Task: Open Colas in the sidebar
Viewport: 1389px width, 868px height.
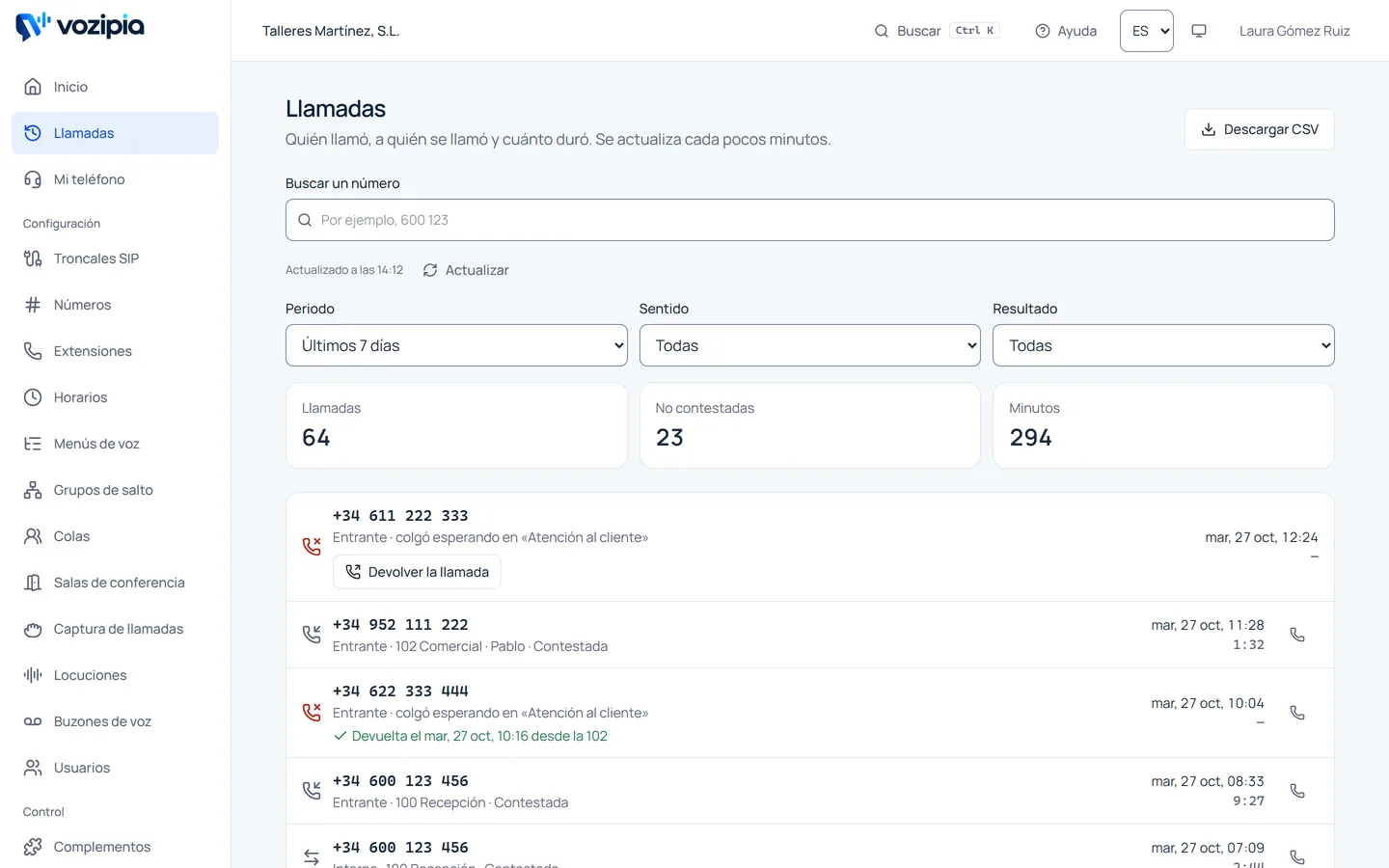Action: point(115,536)
